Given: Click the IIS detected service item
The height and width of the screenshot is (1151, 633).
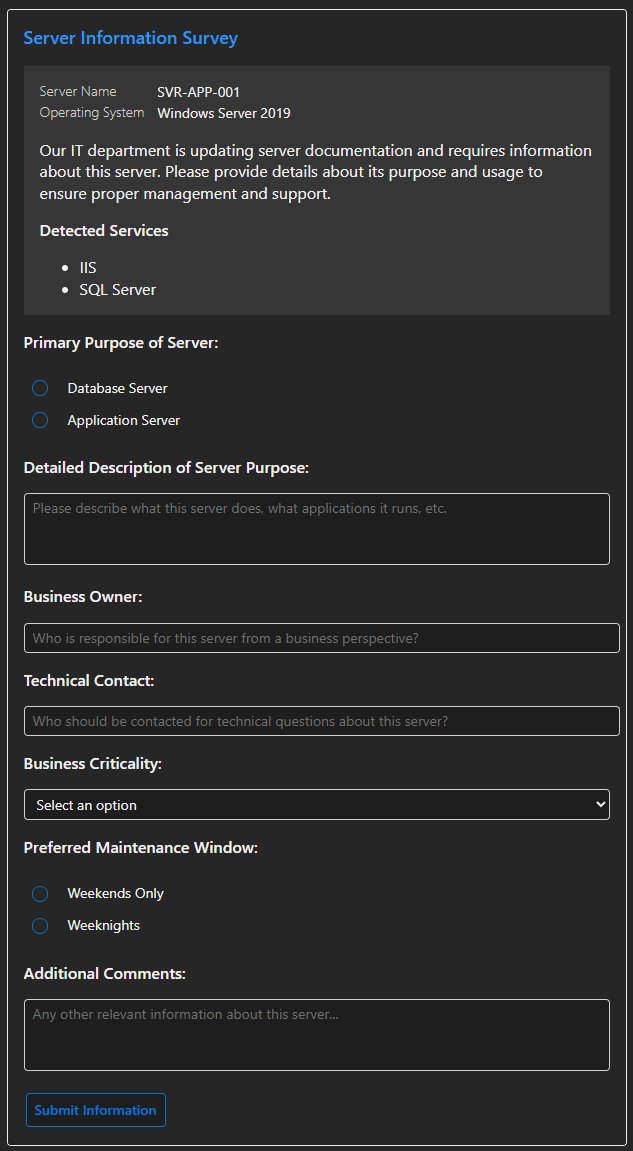Looking at the screenshot, I should pos(88,267).
